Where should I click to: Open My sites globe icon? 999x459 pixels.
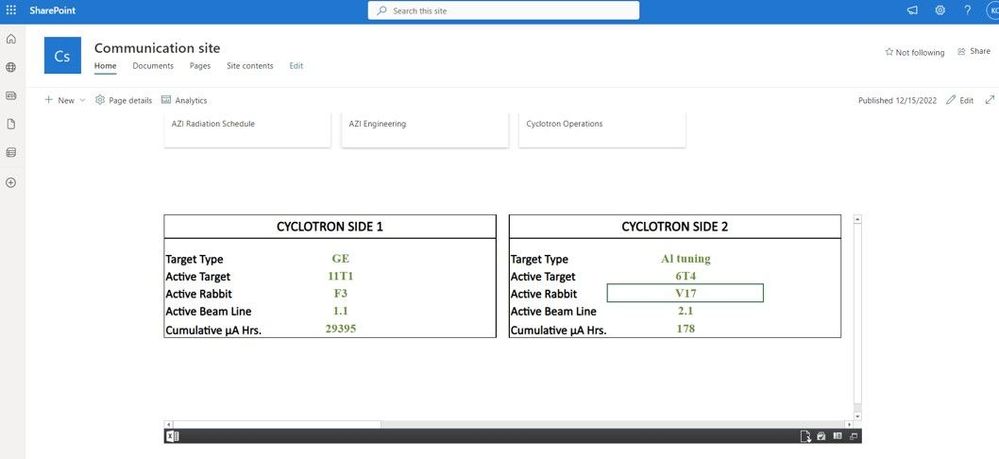(x=11, y=67)
